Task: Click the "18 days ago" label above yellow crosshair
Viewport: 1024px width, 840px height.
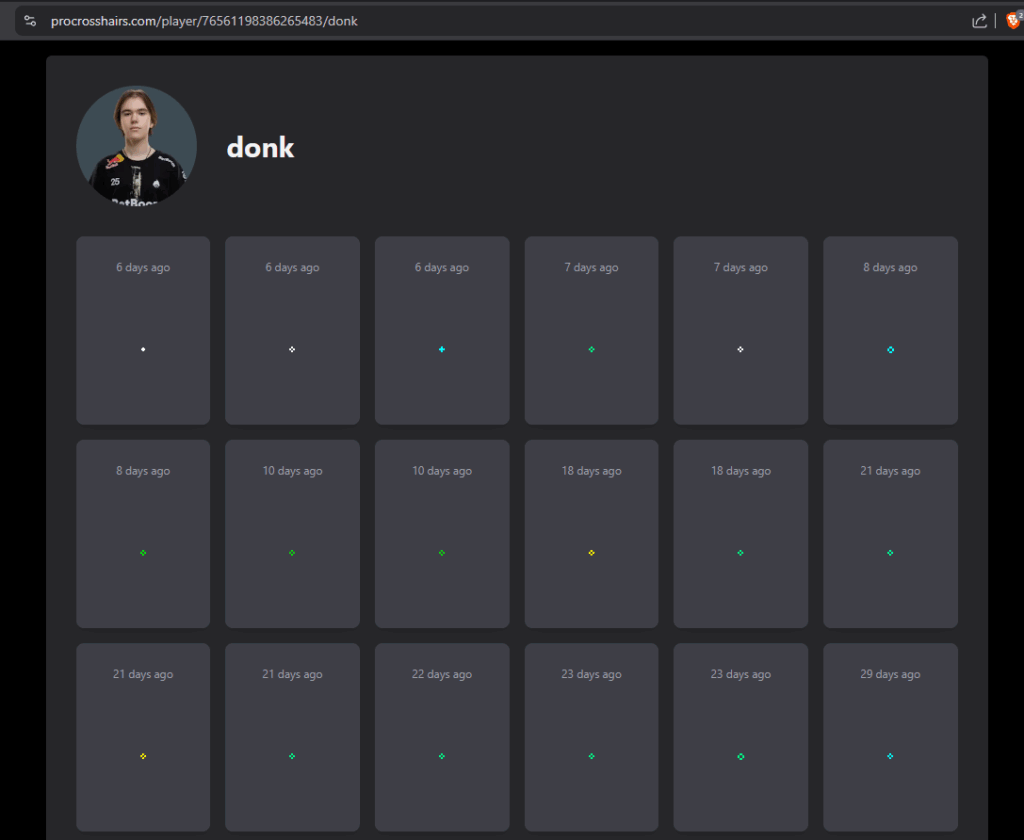Action: [591, 471]
